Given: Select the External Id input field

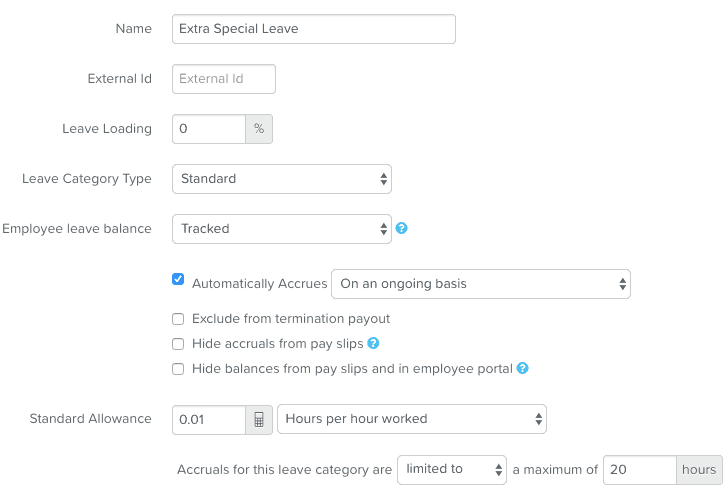Looking at the screenshot, I should 224,79.
